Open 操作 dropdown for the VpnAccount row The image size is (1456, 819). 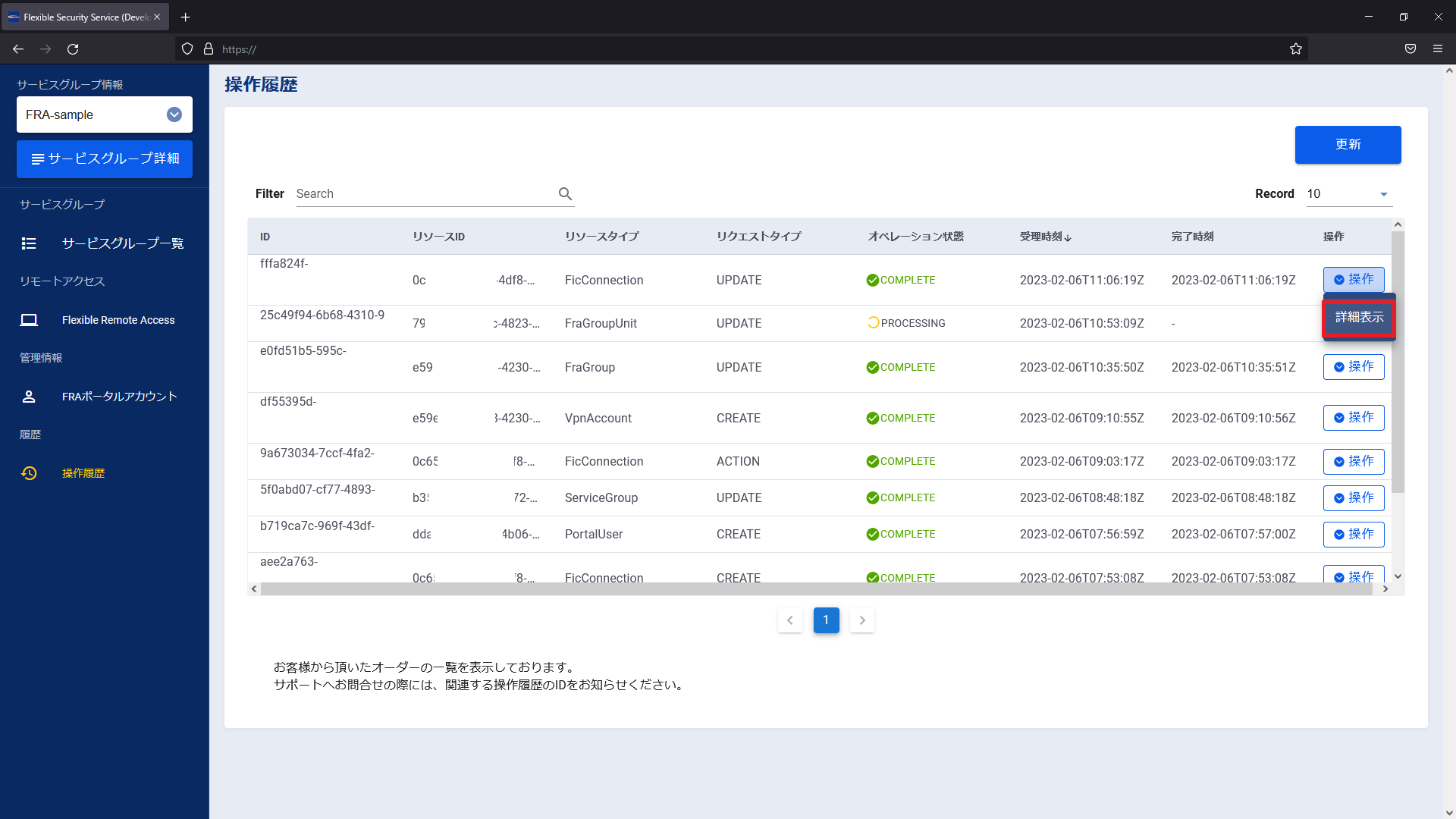point(1353,418)
